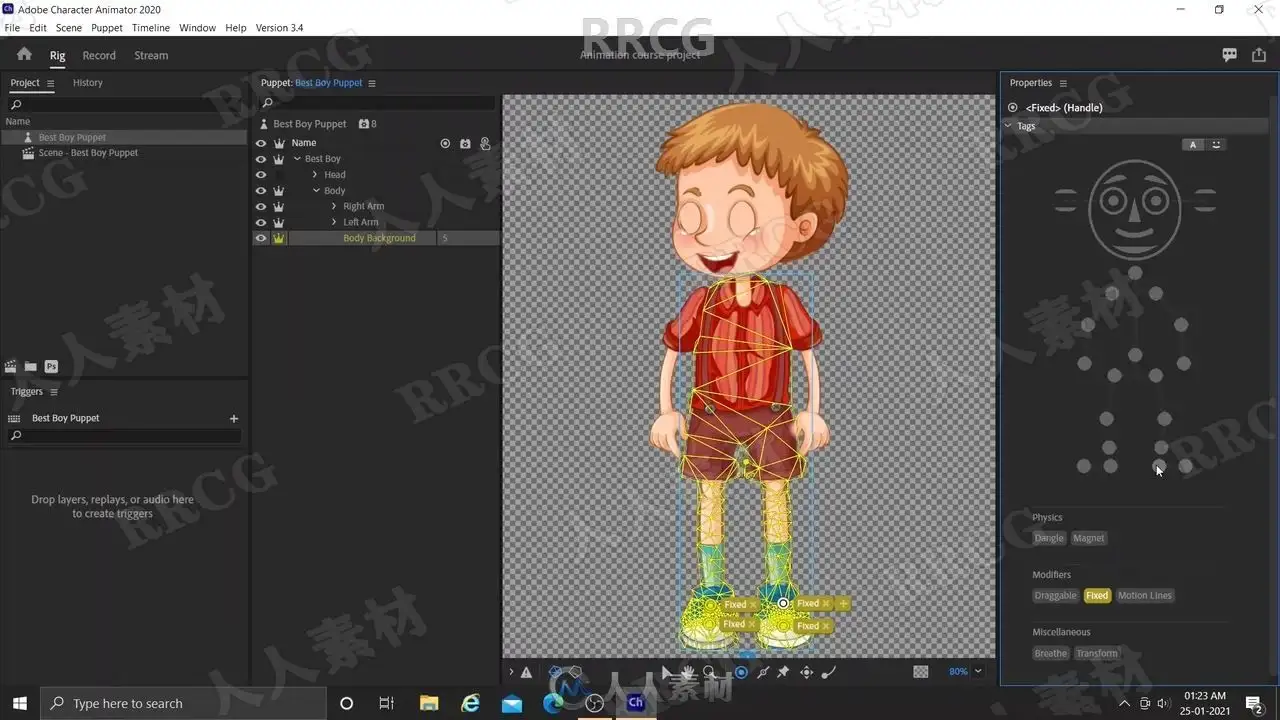
Task: Click the Puppet panel search field
Action: 377,103
